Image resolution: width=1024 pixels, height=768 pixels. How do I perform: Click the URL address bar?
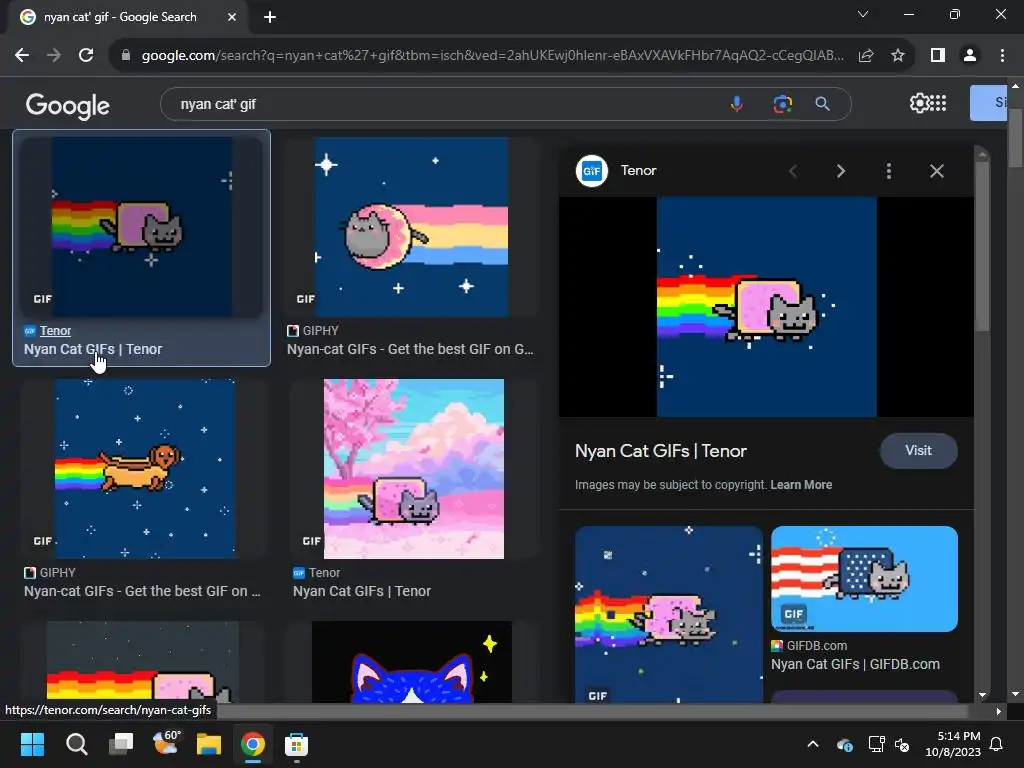[492, 56]
